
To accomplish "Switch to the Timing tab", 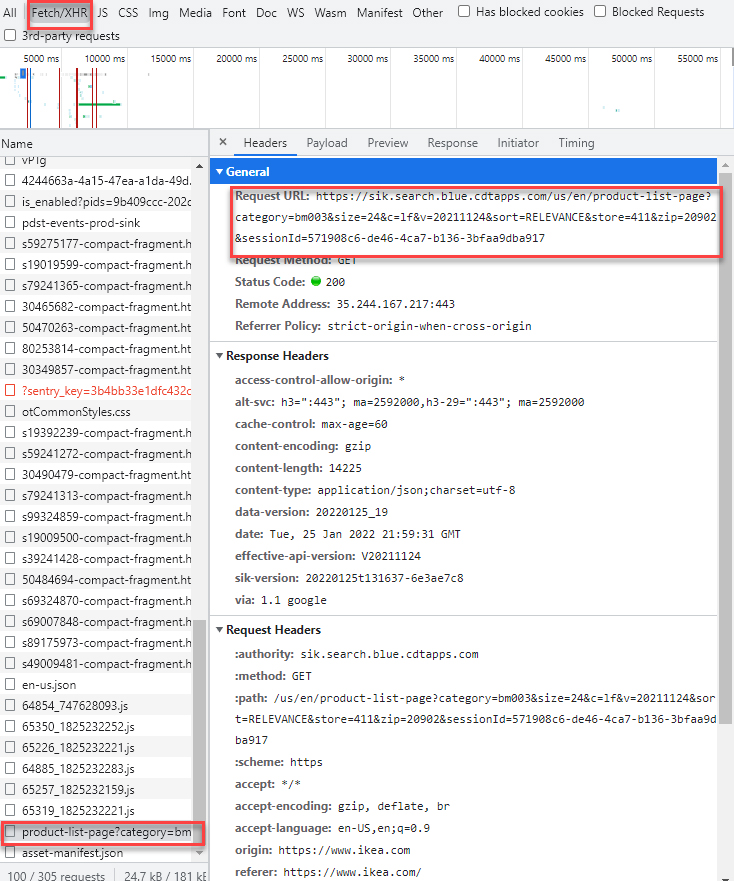I will tap(576, 143).
